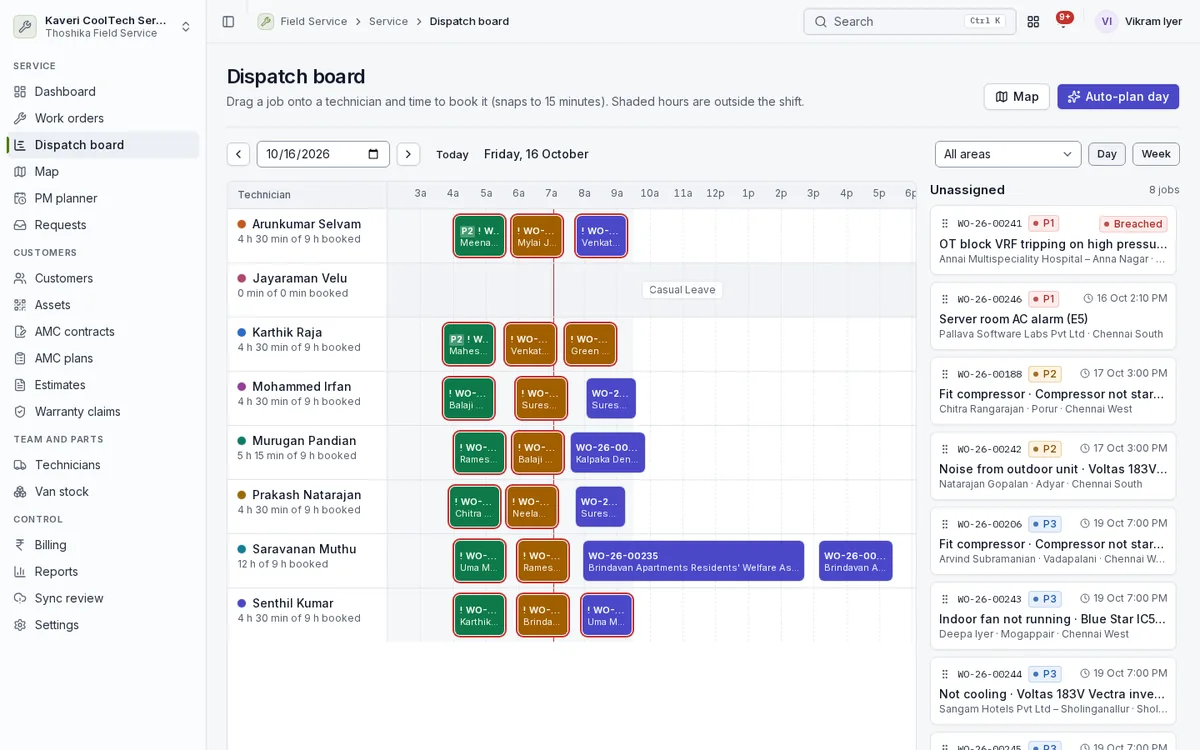Viewport: 1200px width, 750px height.
Task: Click the Map sidebar icon
Action: tap(20, 171)
